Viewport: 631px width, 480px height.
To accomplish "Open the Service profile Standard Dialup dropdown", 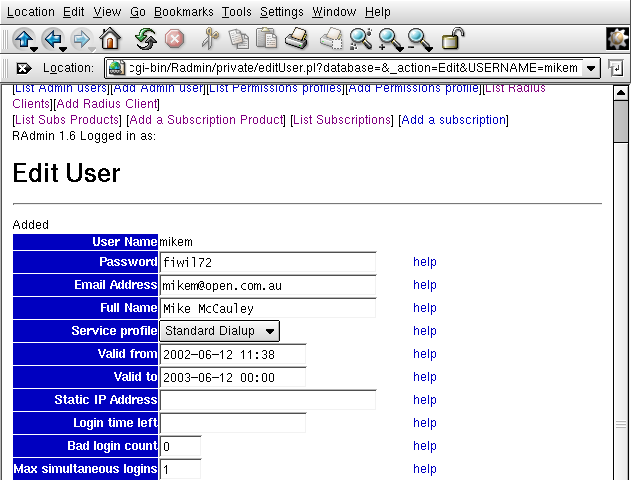I will [x=219, y=331].
